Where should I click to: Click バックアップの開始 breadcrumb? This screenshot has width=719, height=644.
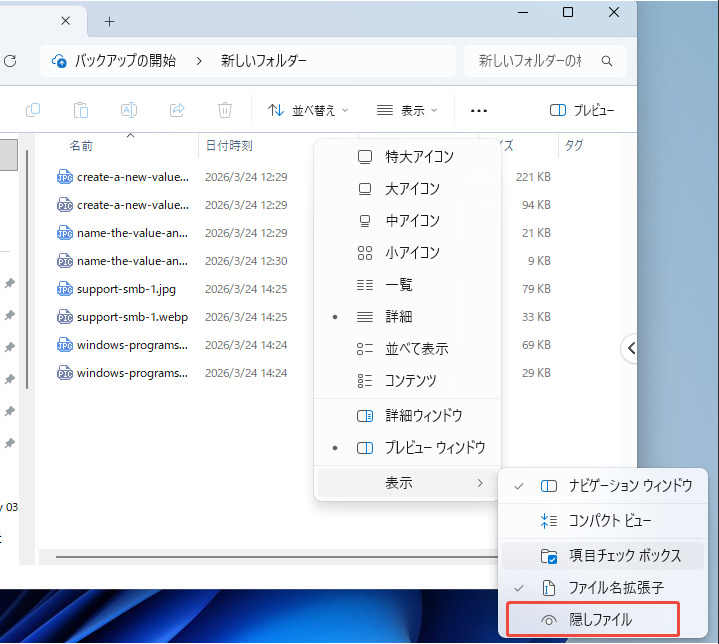pos(125,61)
